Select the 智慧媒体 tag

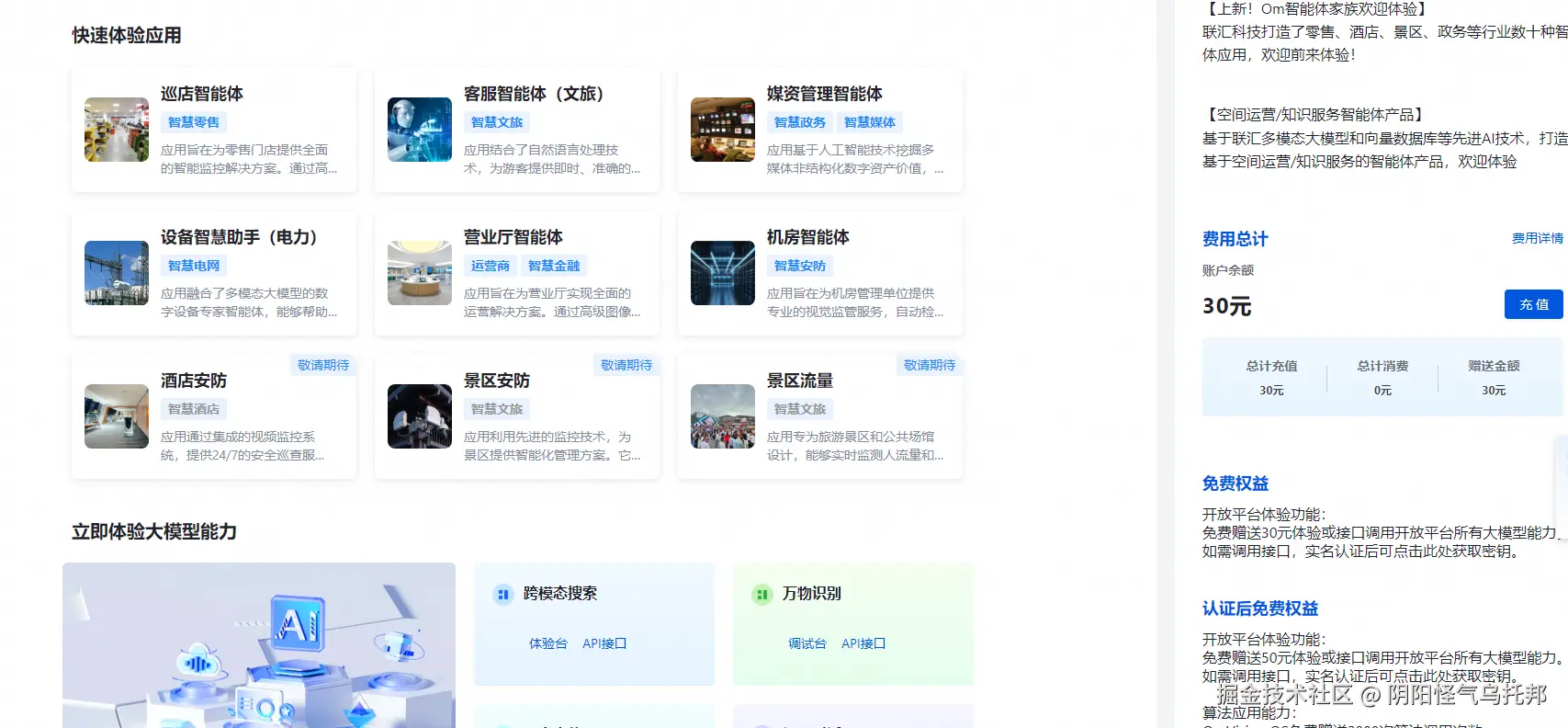pyautogui.click(x=870, y=122)
